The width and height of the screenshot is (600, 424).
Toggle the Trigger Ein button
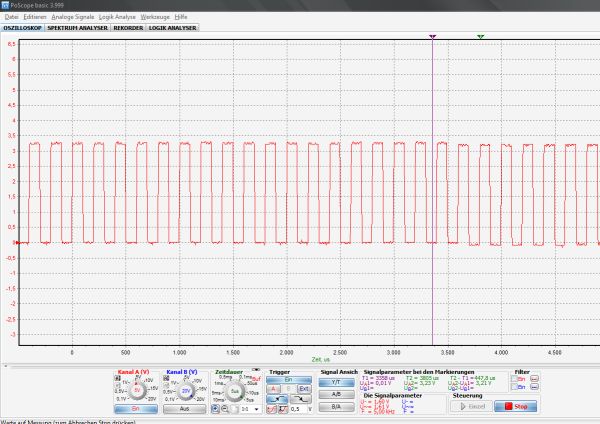pos(289,380)
